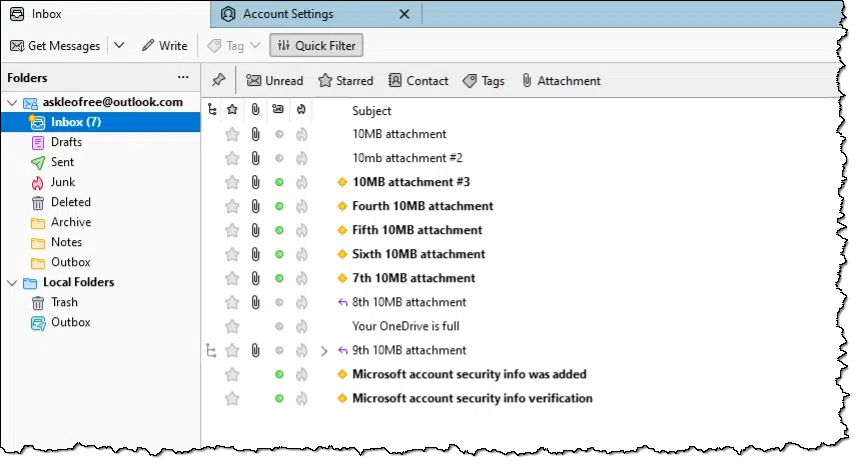Toggle read status of Fourth 10MB attachment
The height and width of the screenshot is (464, 857).
279,206
